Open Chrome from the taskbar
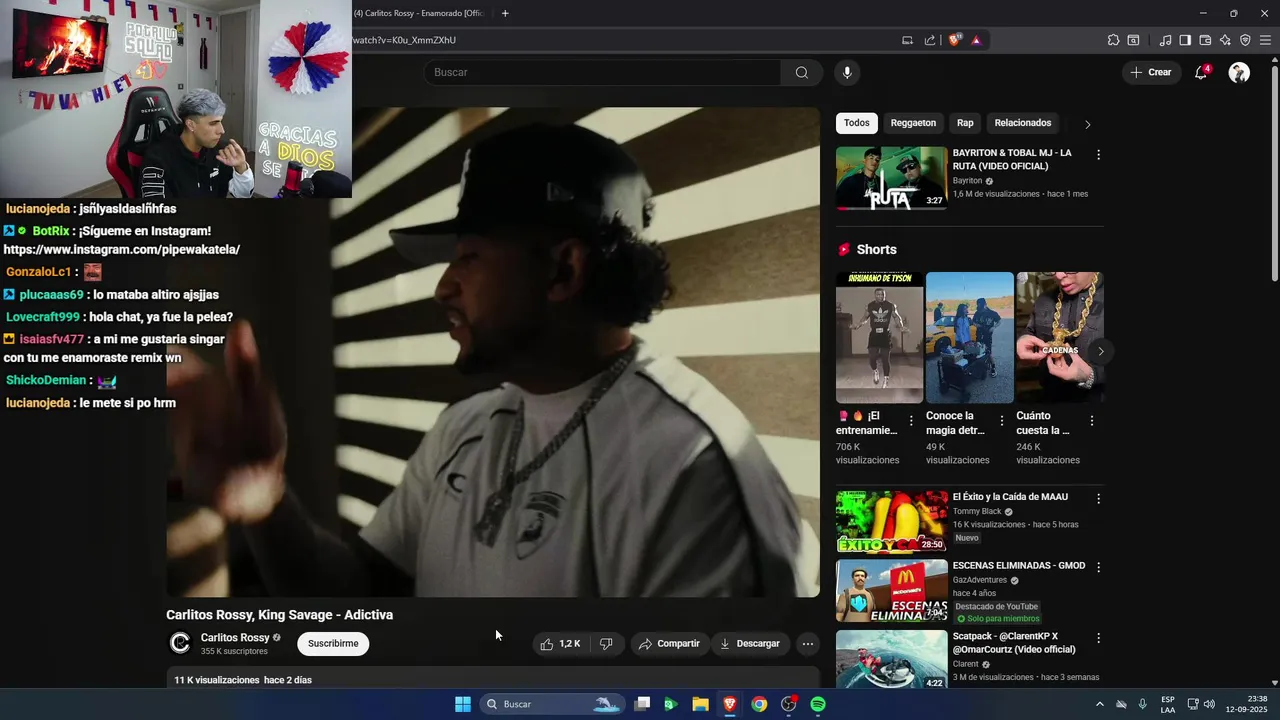This screenshot has height=720, width=1280. [x=759, y=704]
